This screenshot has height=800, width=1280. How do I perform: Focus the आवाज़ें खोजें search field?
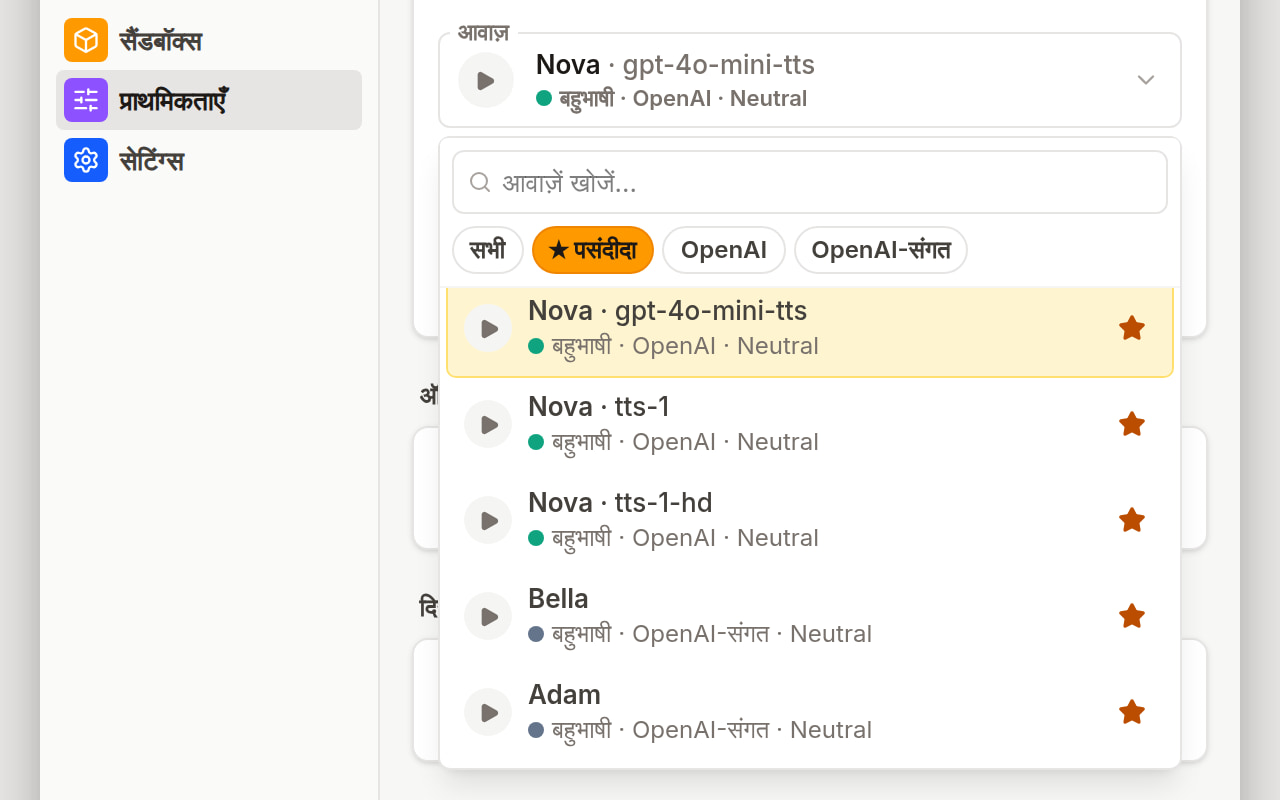810,182
